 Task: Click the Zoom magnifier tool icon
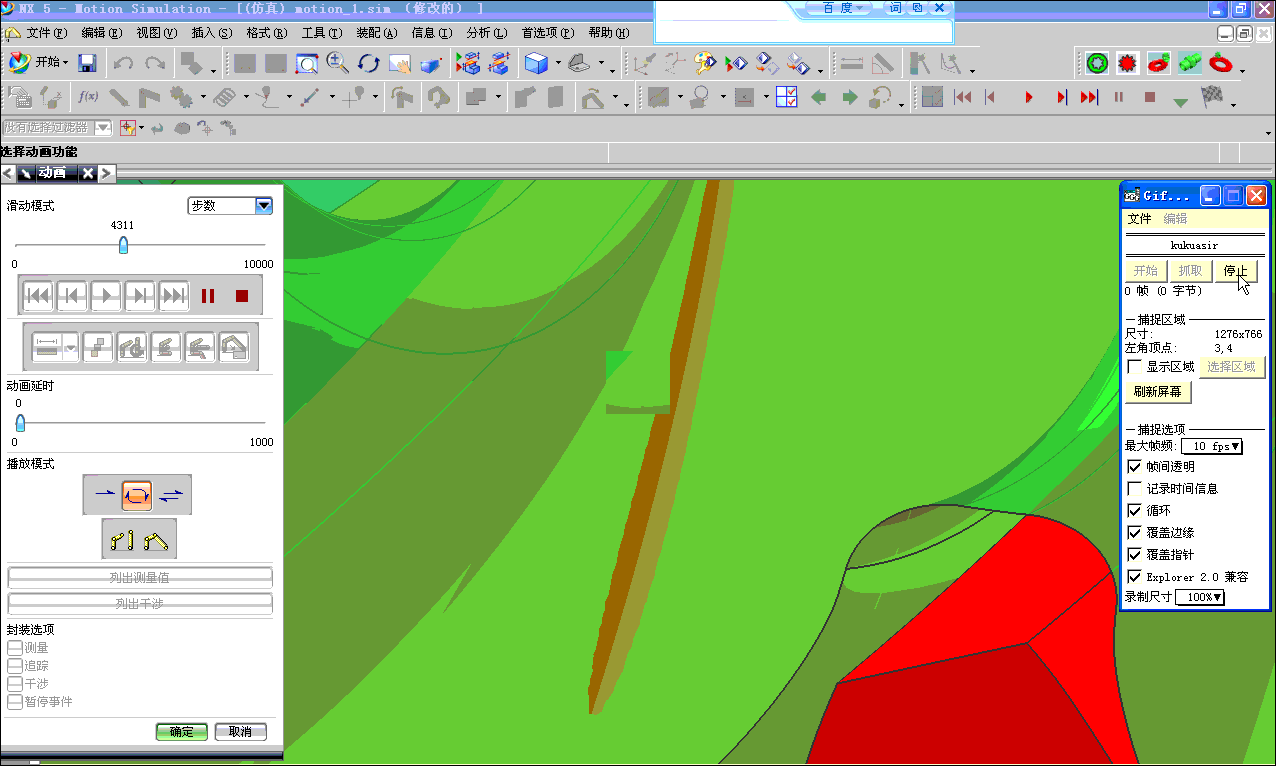338,63
